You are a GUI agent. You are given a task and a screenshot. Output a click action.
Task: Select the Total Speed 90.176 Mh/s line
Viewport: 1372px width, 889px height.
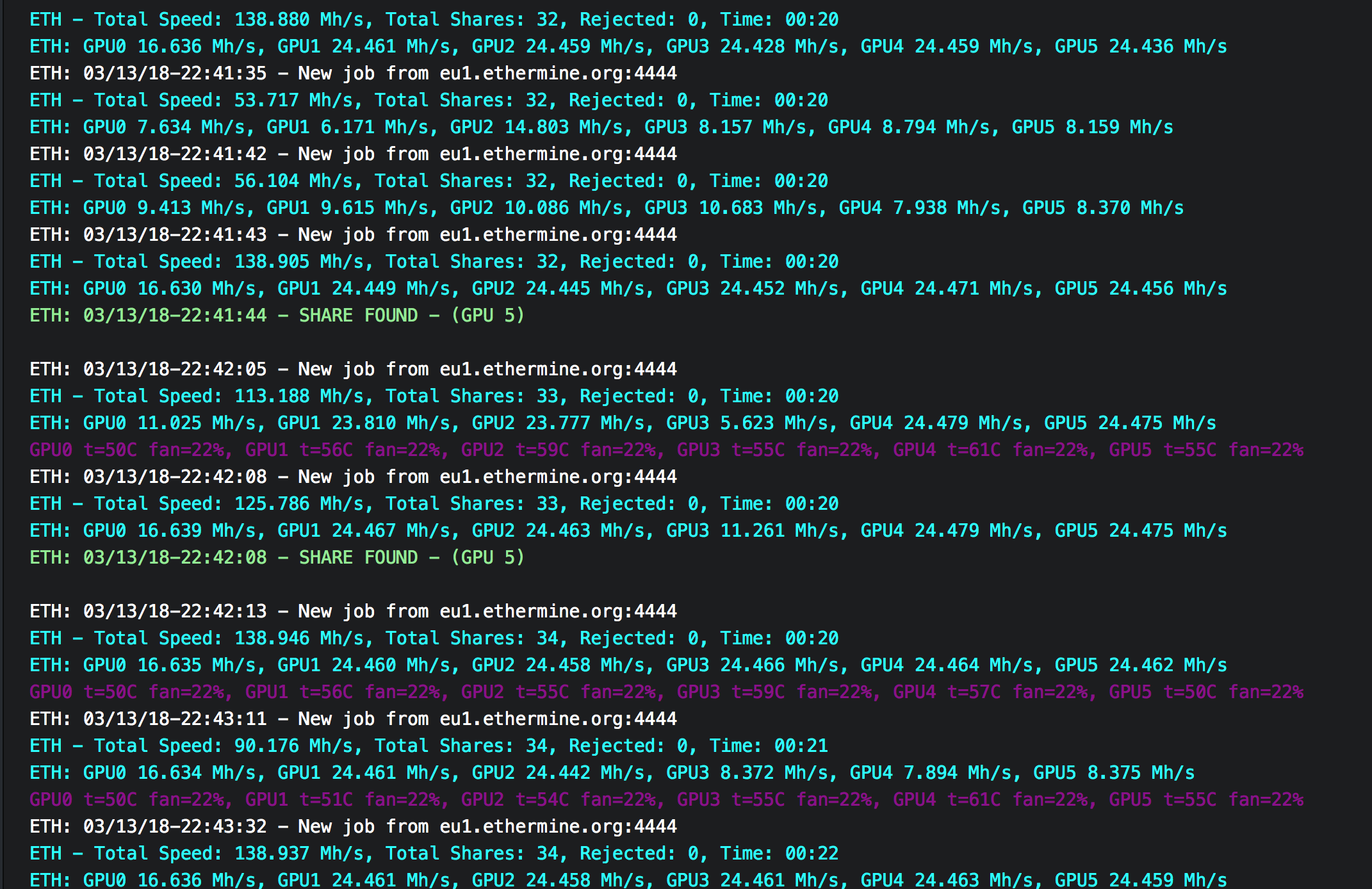click(429, 746)
